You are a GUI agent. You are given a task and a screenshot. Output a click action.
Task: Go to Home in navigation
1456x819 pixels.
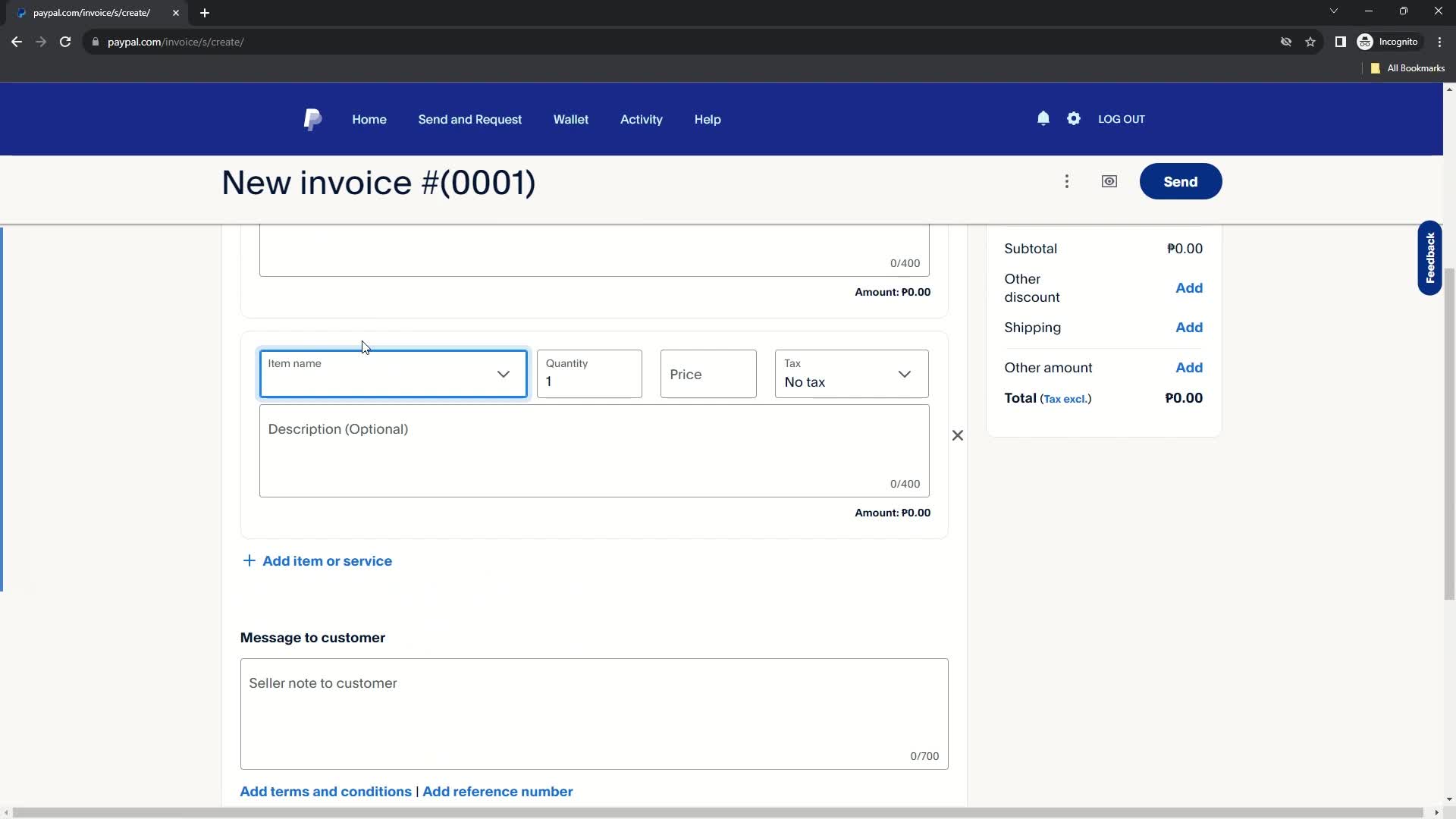coord(369,120)
